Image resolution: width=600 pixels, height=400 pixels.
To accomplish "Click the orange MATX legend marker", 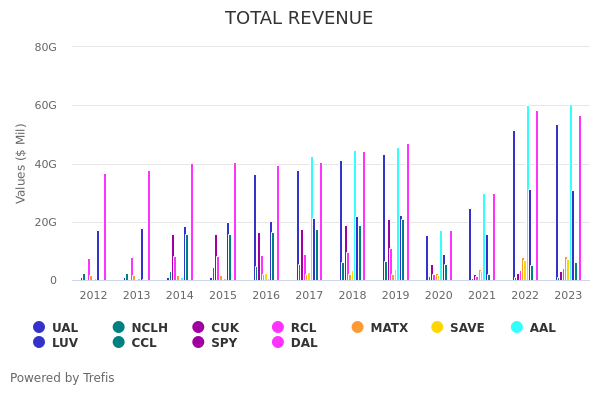I will tap(358, 327).
